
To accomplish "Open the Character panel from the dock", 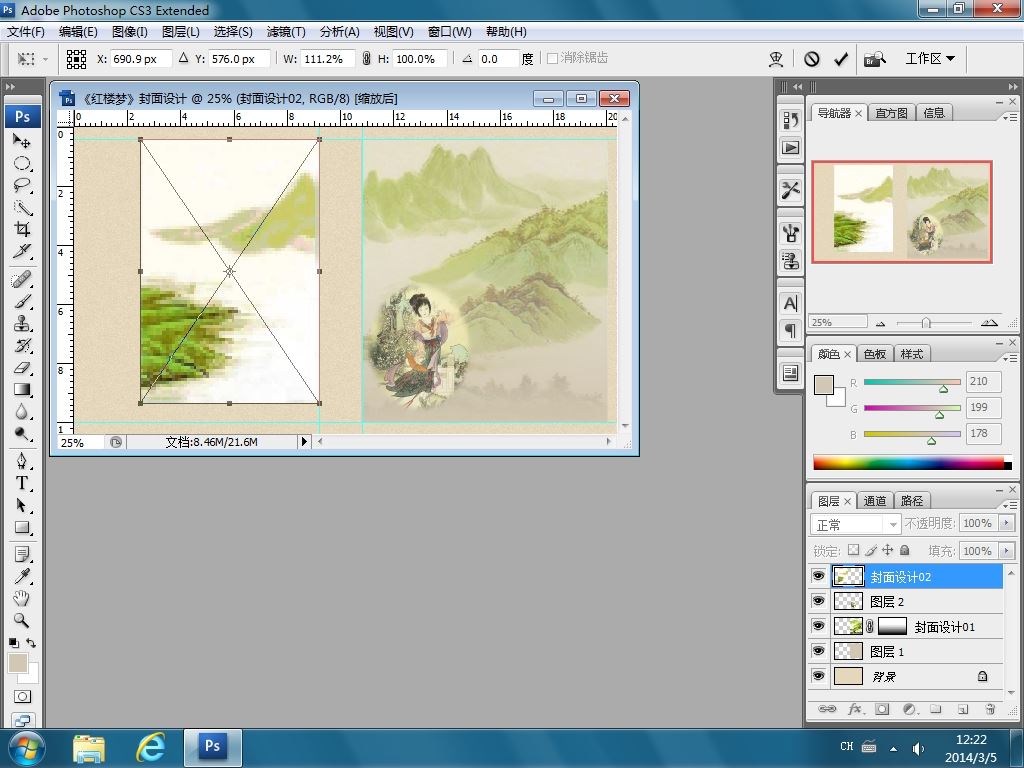I will (x=790, y=304).
